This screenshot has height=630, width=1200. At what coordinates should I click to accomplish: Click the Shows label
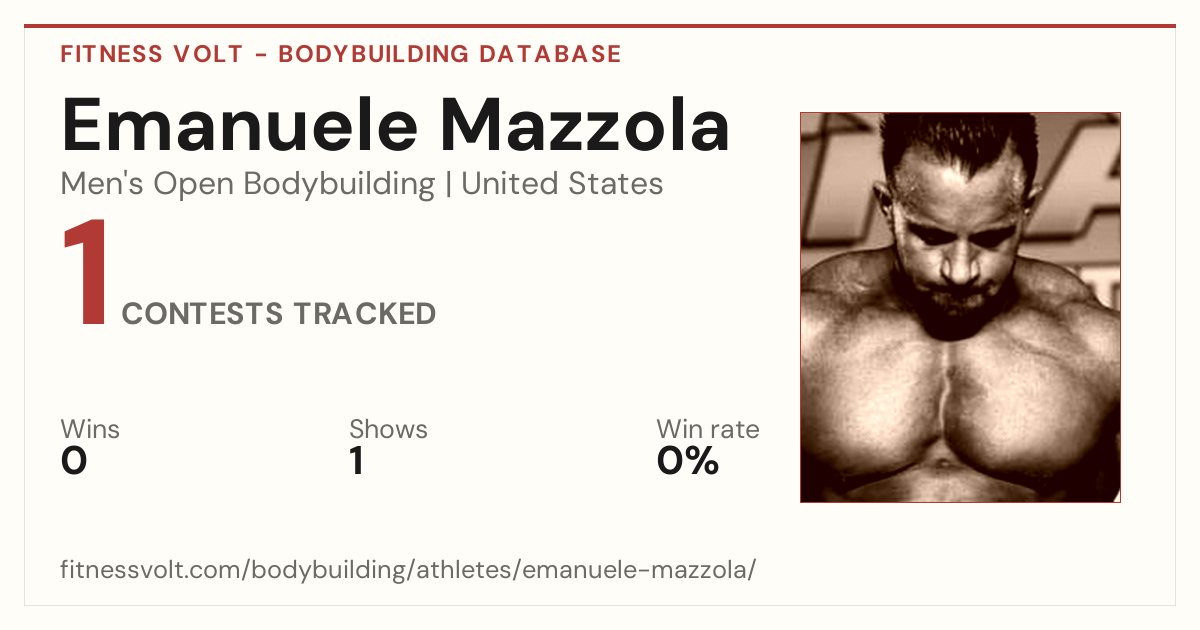pyautogui.click(x=388, y=429)
